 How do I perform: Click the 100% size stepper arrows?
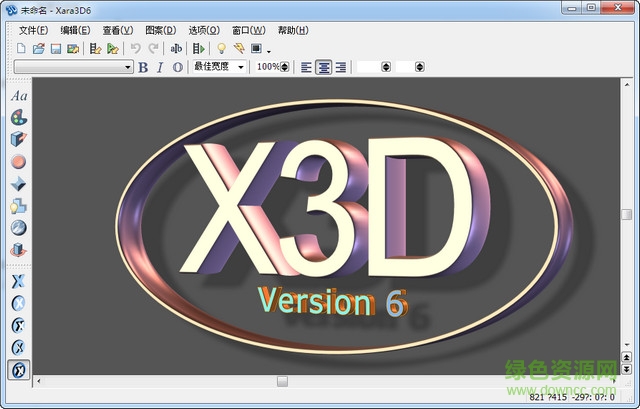[x=285, y=67]
